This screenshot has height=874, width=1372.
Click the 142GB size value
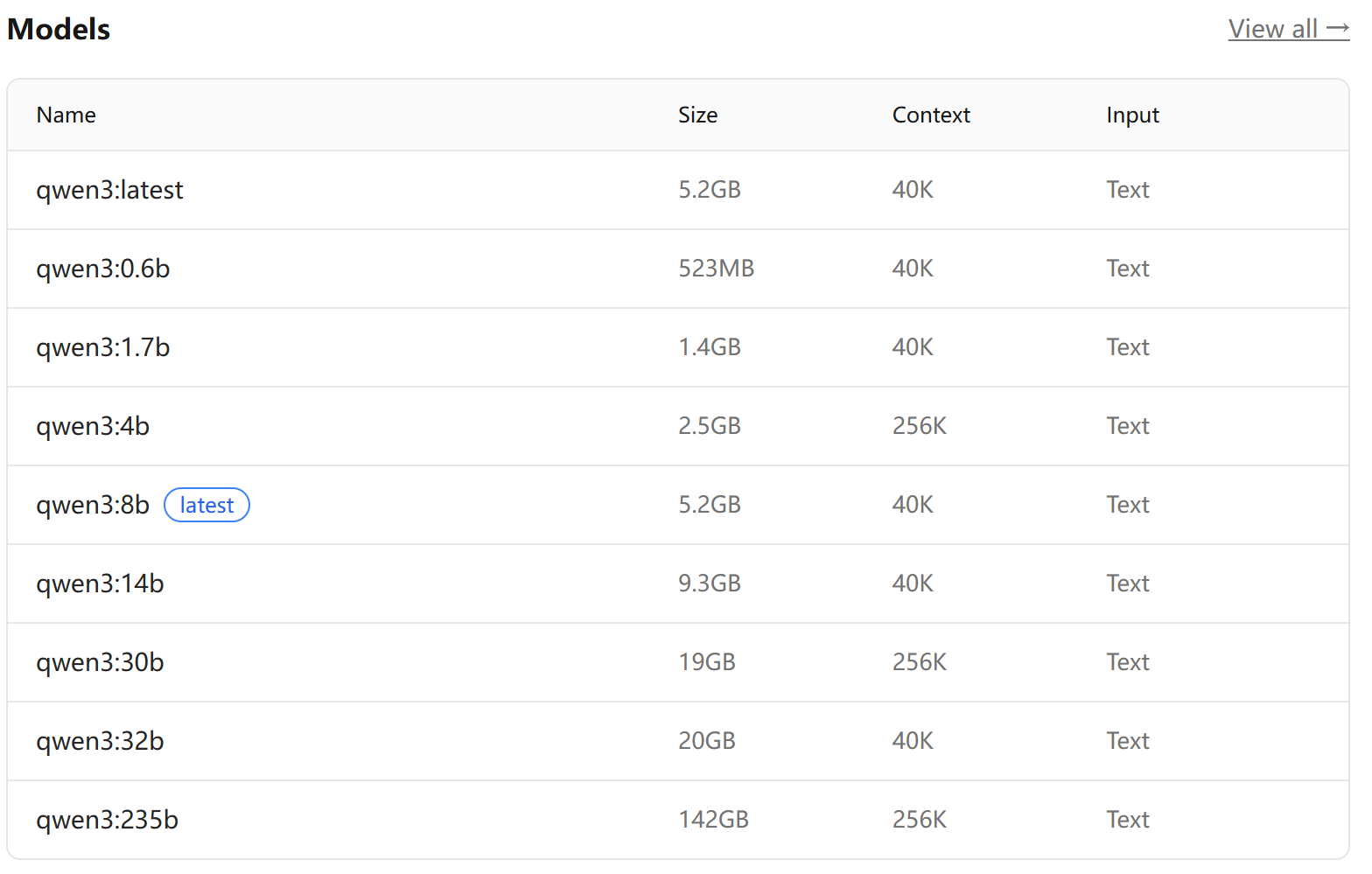click(x=713, y=820)
